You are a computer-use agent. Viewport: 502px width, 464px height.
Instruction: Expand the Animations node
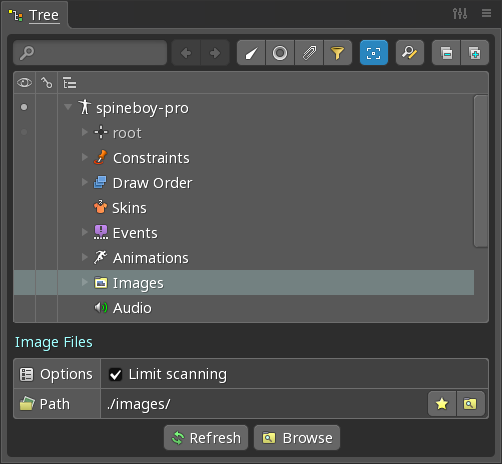click(85, 257)
